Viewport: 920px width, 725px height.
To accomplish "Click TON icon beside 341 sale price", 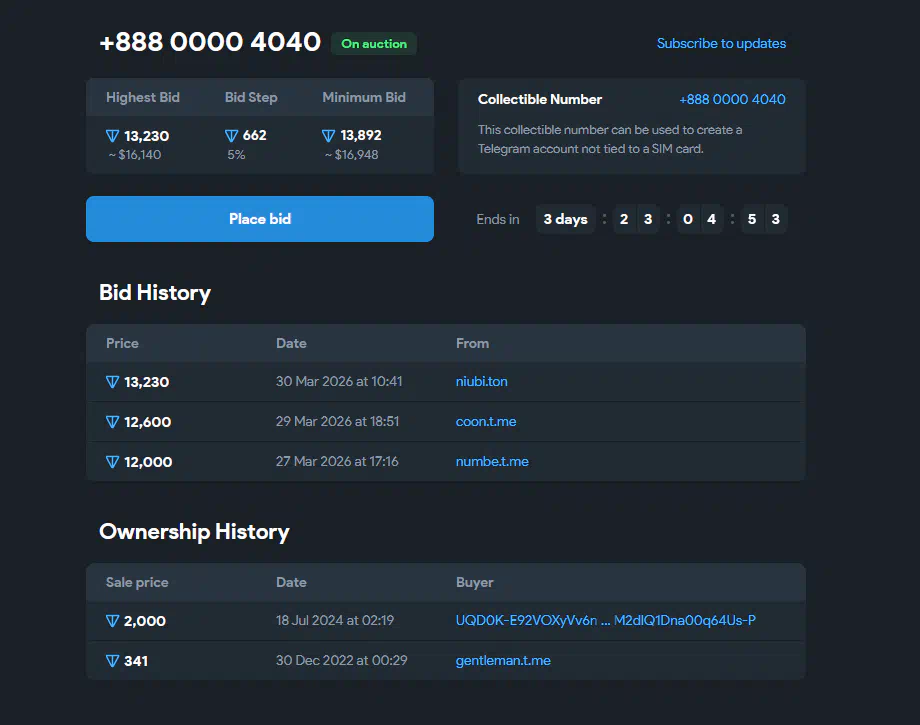I will tap(113, 661).
